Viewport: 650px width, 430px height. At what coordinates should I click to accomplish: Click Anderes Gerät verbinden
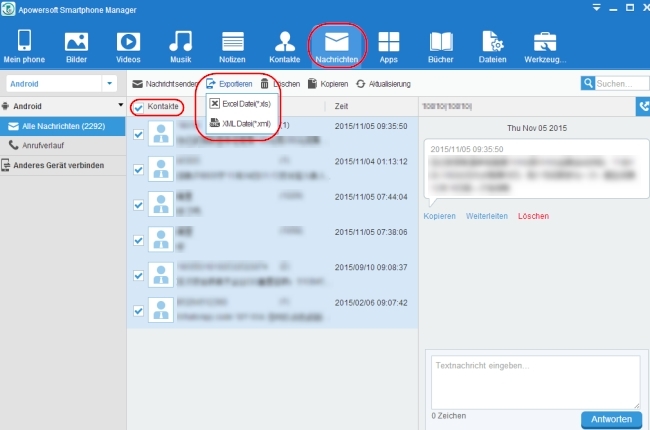pyautogui.click(x=63, y=165)
